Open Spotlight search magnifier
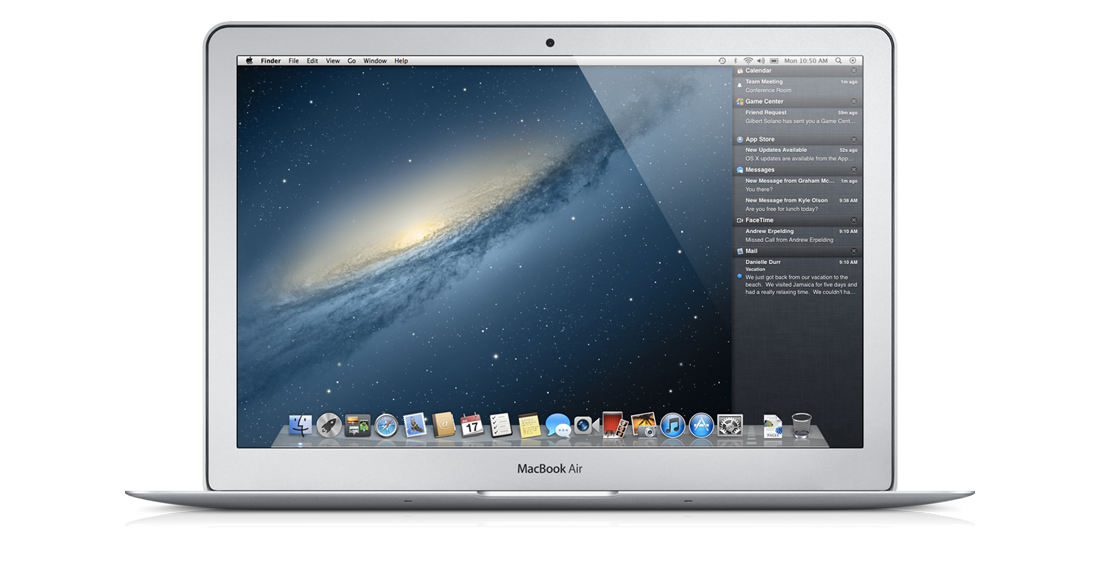Screen dimensions: 1100x565 (x=839, y=61)
